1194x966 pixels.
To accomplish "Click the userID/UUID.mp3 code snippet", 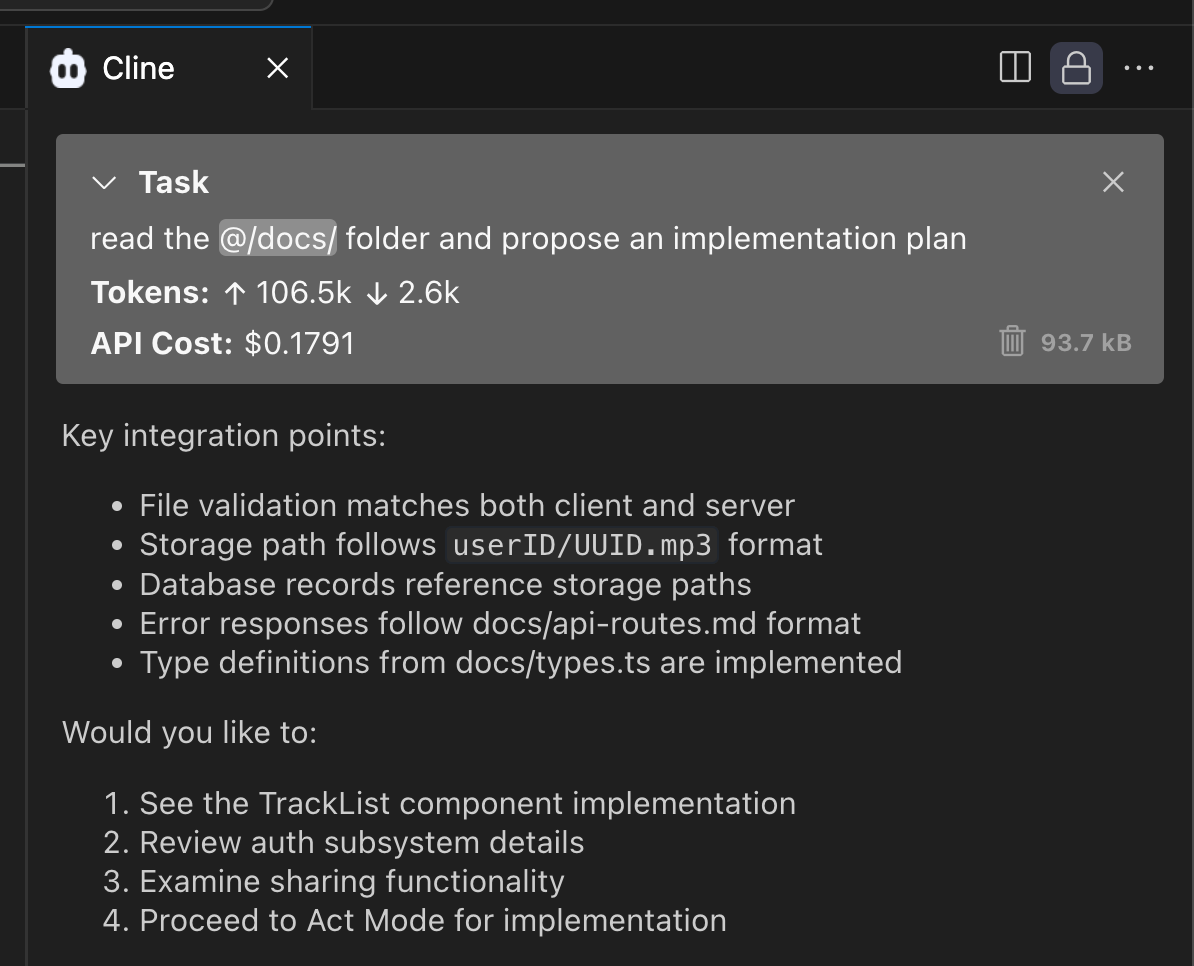I will [582, 545].
